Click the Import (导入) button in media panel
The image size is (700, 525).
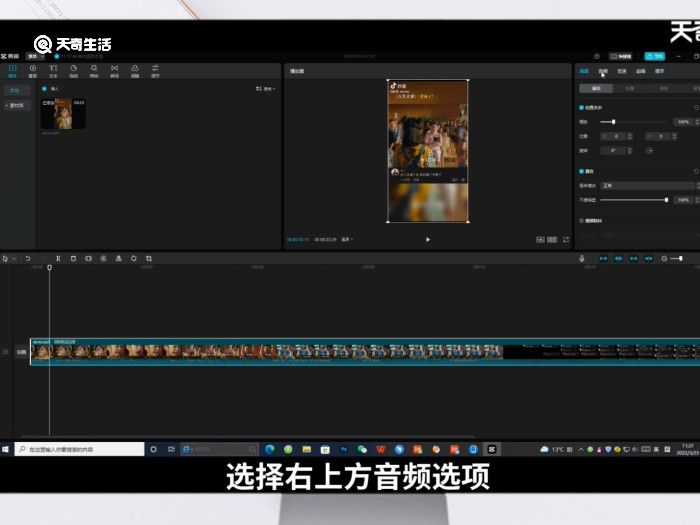click(51, 89)
